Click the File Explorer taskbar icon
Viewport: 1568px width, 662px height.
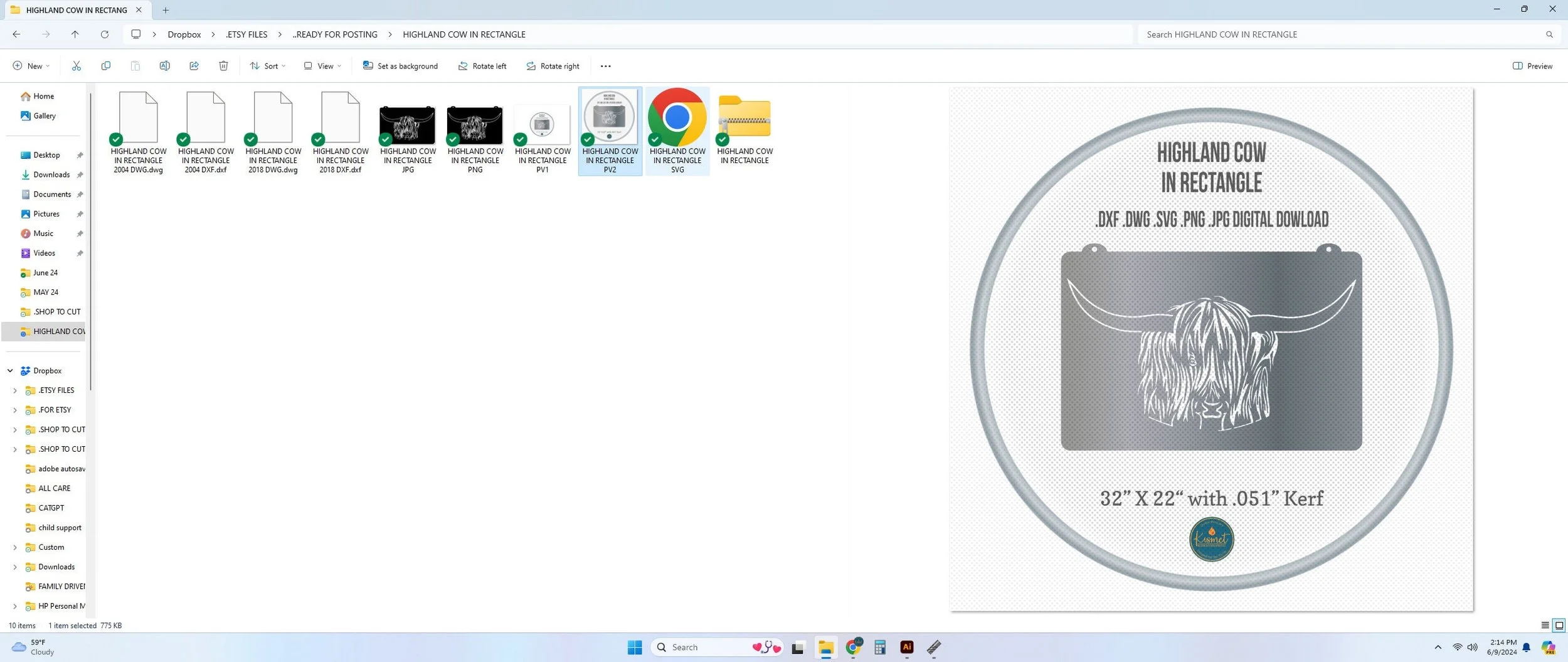825,647
